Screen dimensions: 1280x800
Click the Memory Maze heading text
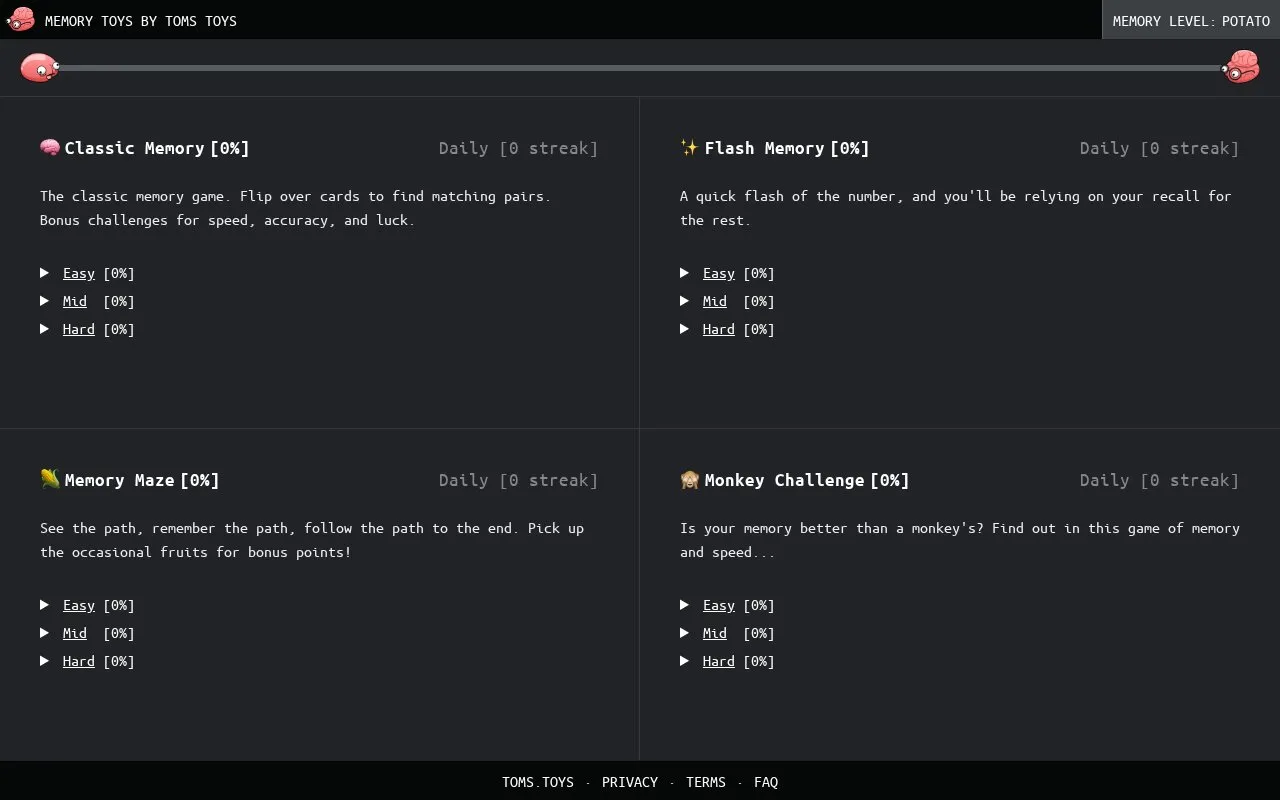119,480
